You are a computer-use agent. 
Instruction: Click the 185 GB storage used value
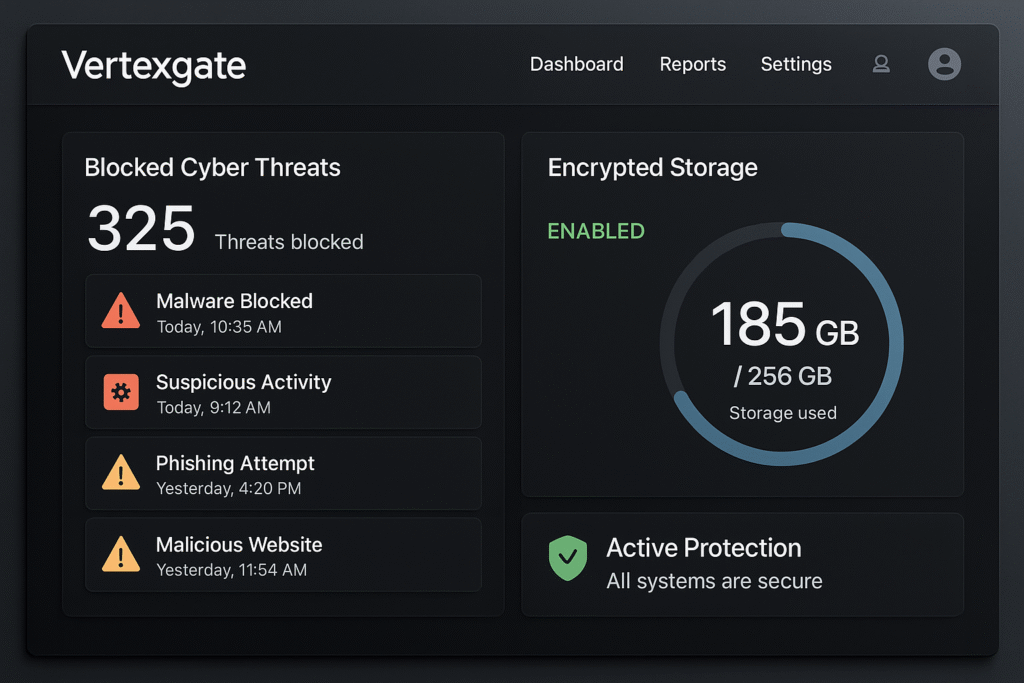point(784,325)
